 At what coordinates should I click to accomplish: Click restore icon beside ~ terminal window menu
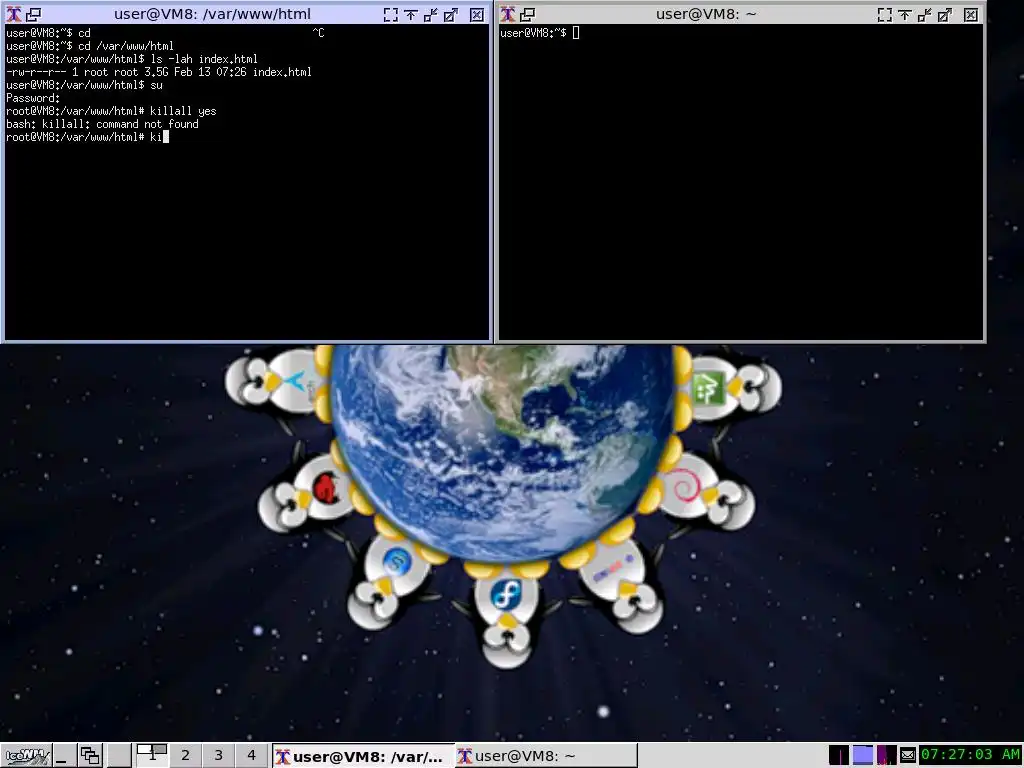click(x=527, y=14)
